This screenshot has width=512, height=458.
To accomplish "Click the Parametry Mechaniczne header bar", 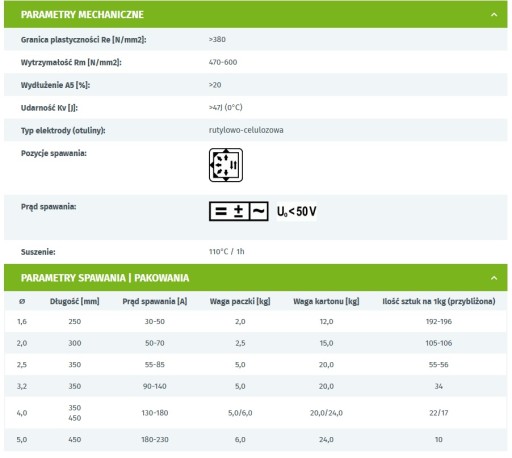I will [x=256, y=15].
